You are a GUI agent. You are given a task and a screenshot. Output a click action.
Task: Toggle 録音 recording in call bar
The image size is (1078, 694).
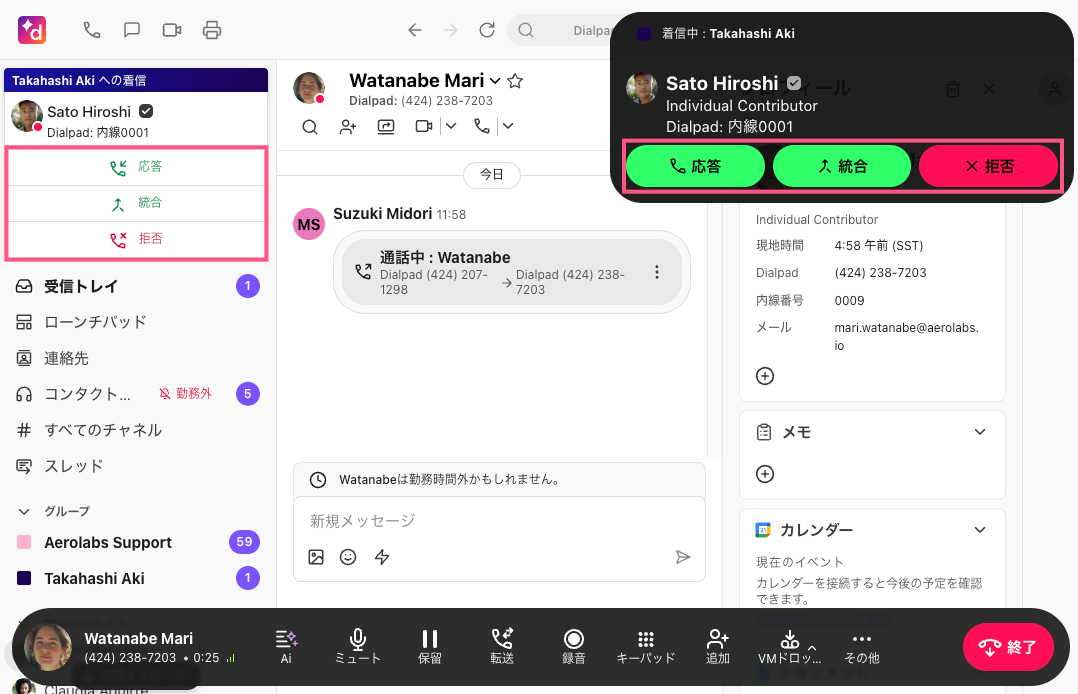coord(573,647)
